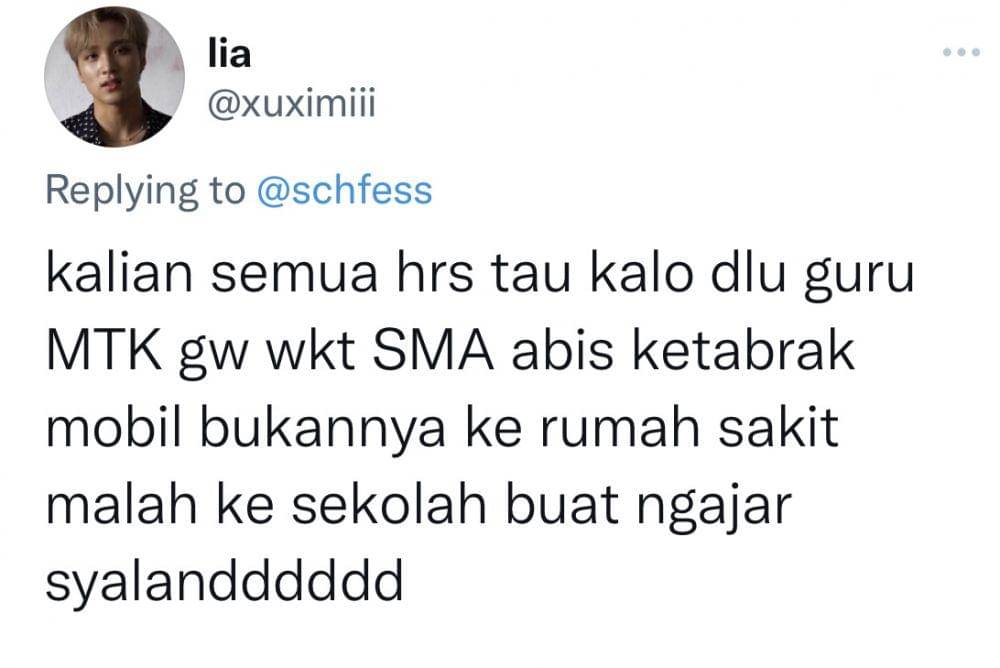1000x668 pixels.
Task: Click the tweet line starting kalian semua
Action: (480, 277)
